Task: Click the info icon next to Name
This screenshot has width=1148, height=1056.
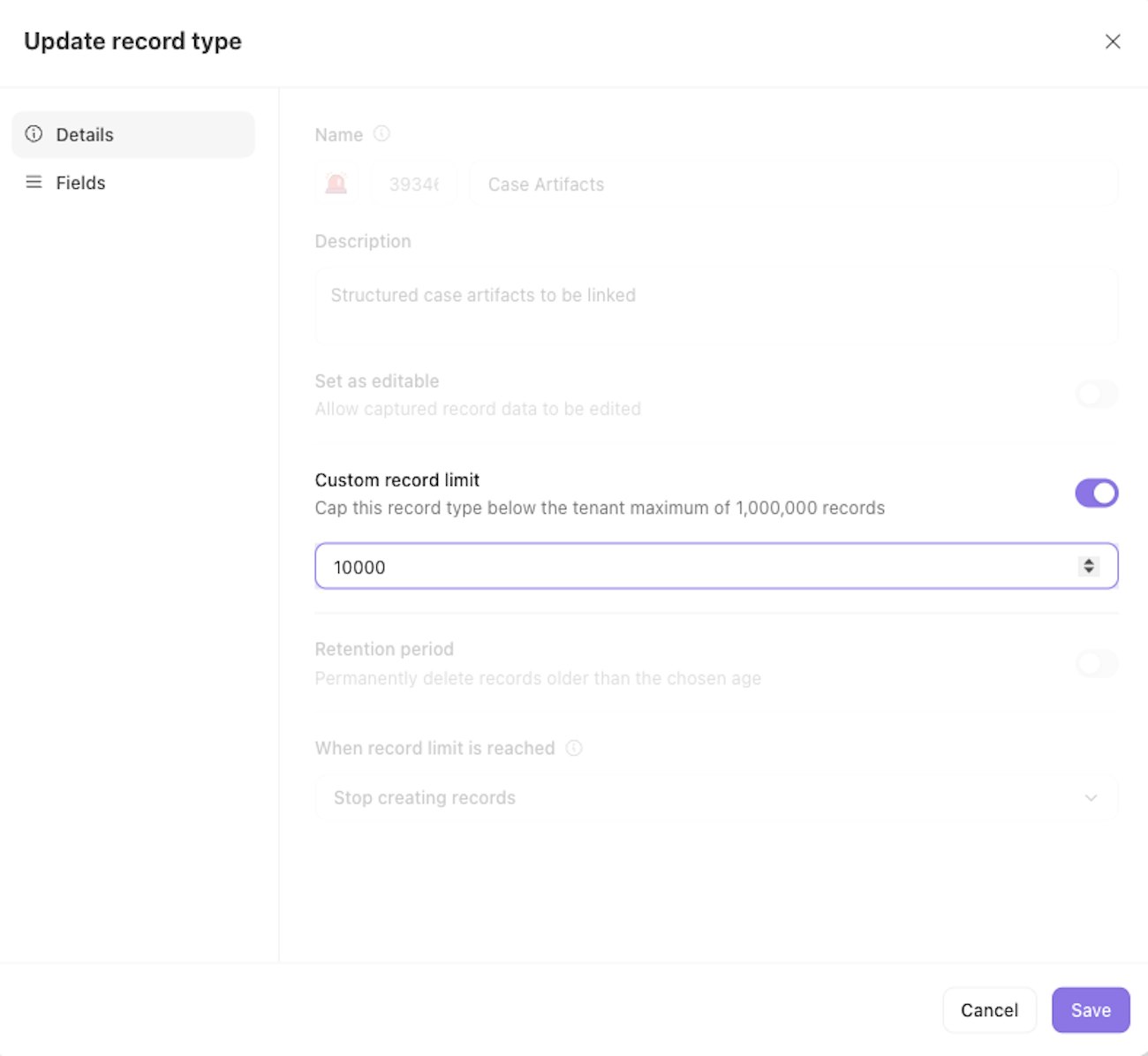Action: (x=381, y=133)
